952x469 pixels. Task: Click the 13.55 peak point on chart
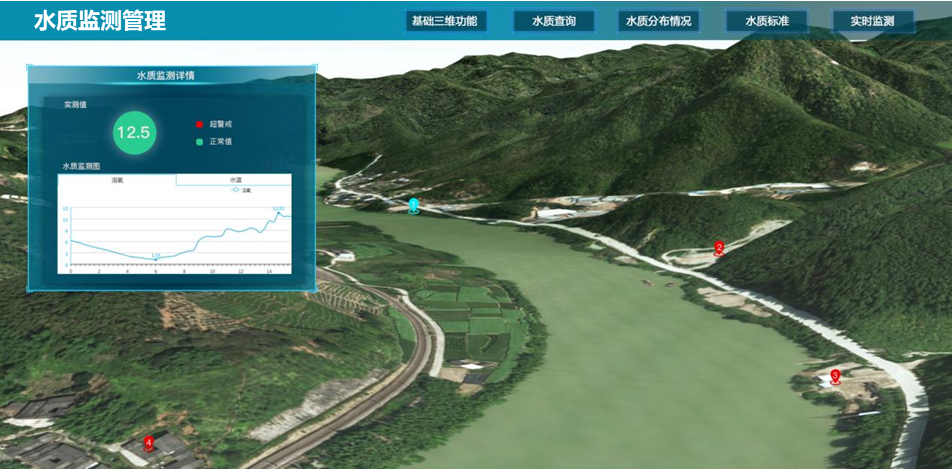point(279,212)
